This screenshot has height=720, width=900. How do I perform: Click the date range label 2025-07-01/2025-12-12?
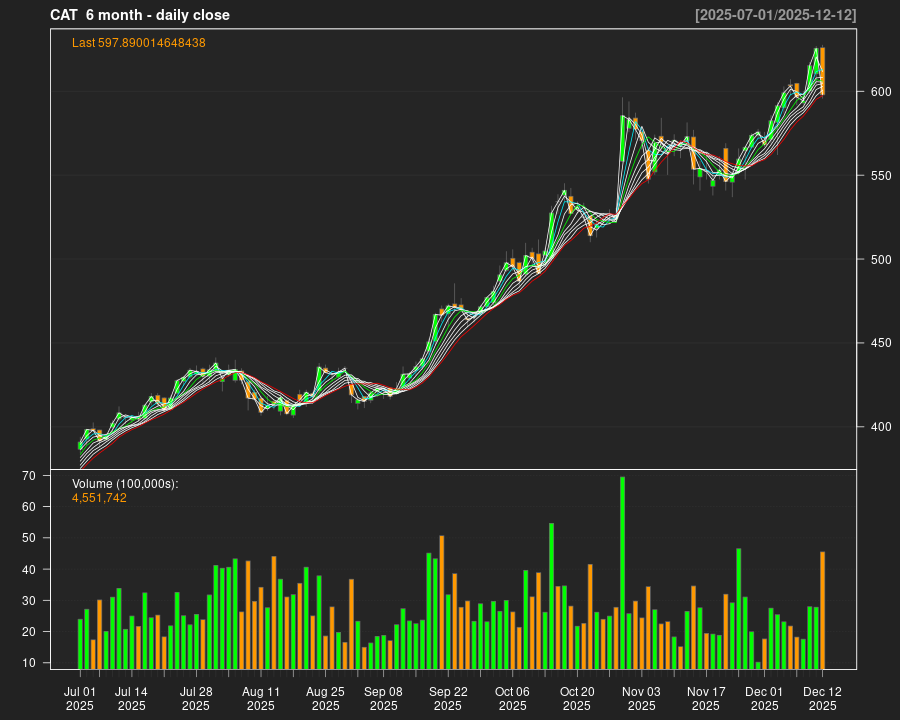point(775,15)
